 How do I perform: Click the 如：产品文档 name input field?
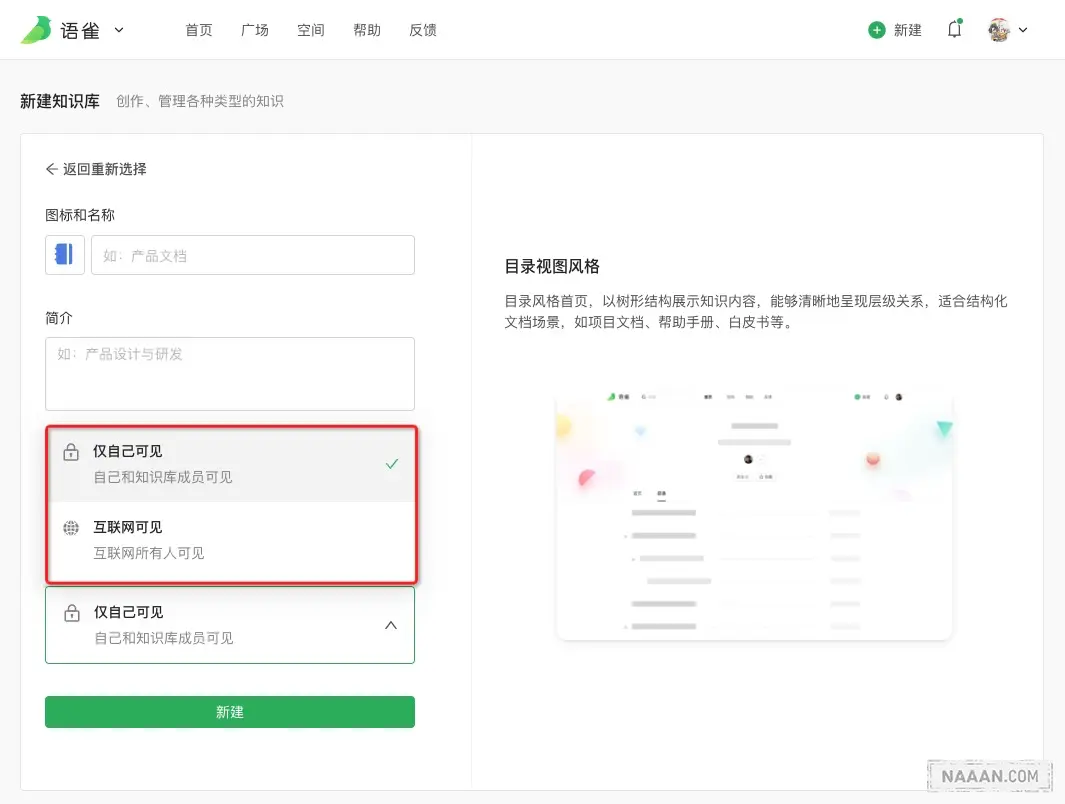pos(252,255)
